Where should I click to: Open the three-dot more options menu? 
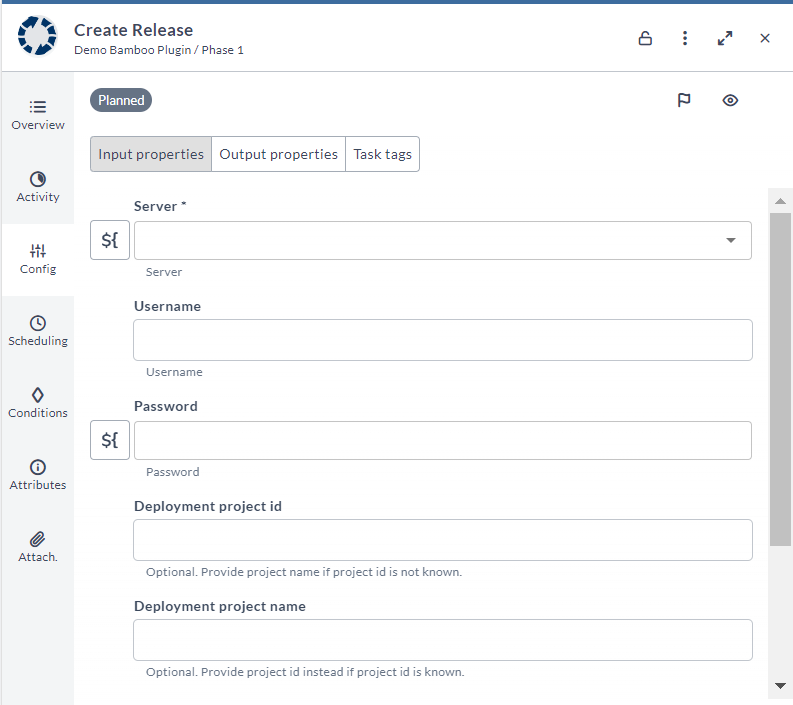point(685,38)
